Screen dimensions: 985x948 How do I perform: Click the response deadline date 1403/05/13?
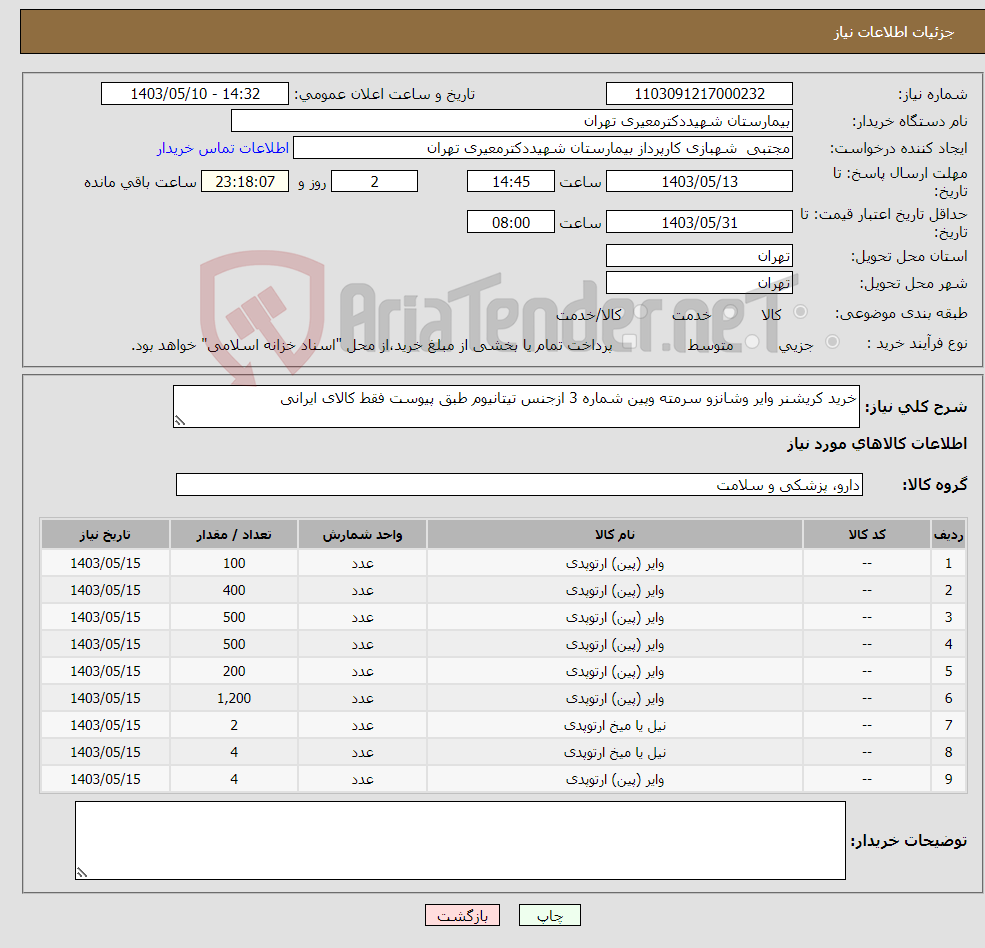699,182
